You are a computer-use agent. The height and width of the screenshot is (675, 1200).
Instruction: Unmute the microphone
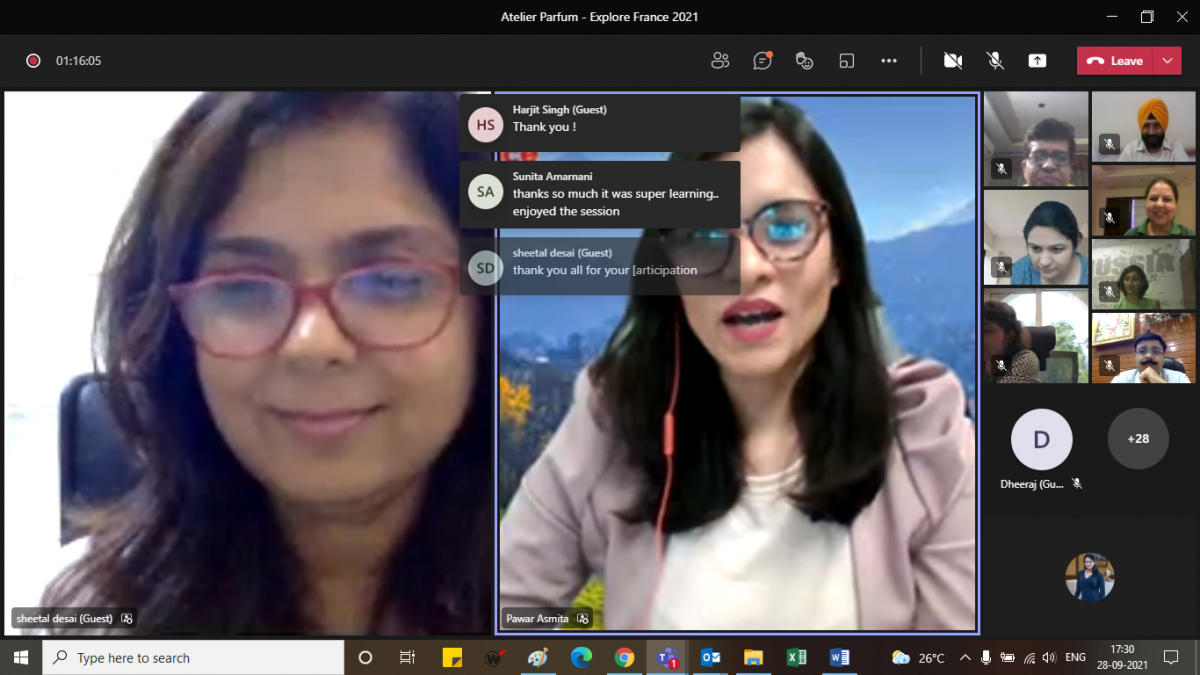click(x=995, y=61)
